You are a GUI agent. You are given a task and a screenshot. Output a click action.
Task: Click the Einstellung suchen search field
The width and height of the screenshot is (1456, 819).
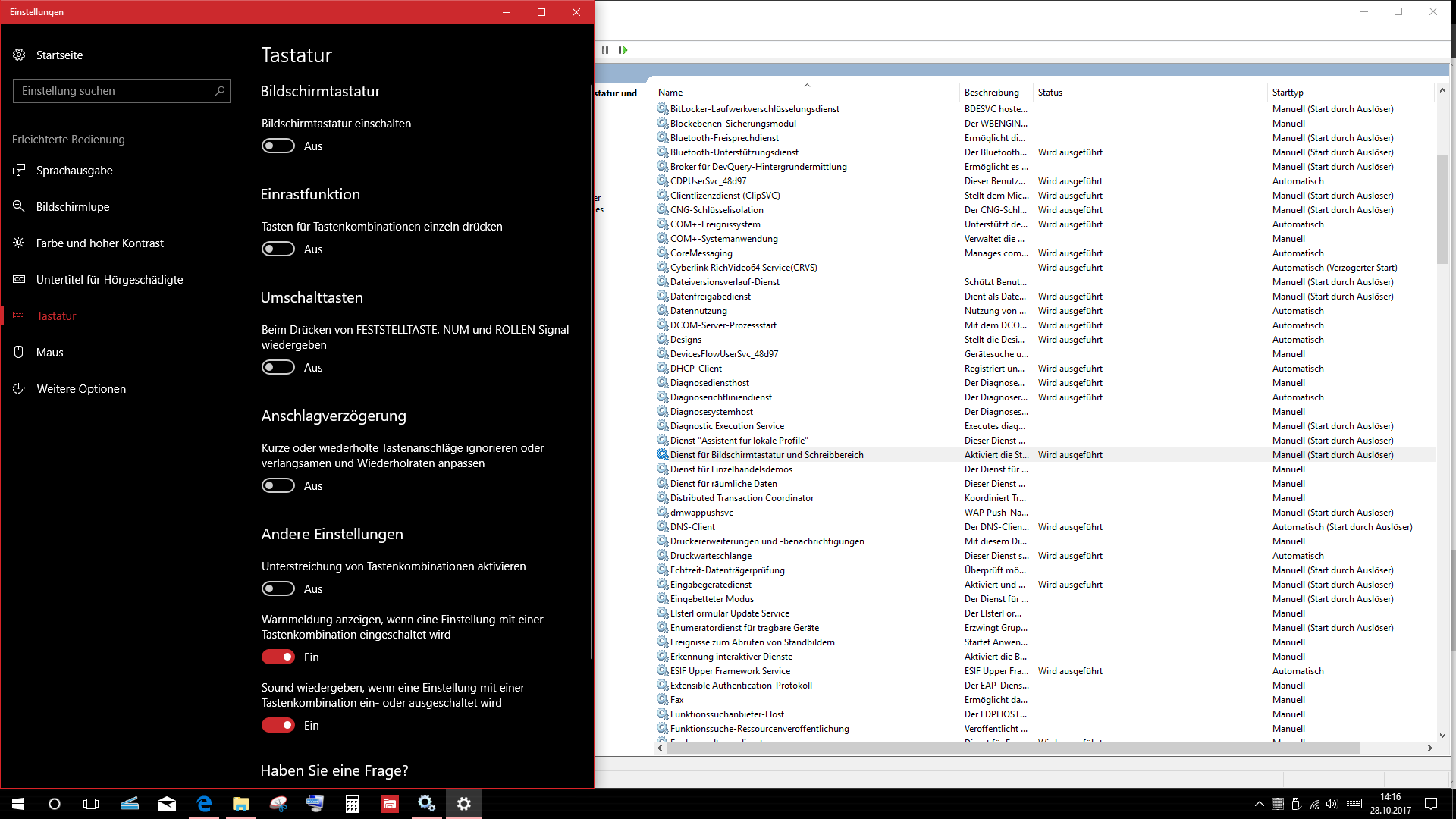click(121, 90)
